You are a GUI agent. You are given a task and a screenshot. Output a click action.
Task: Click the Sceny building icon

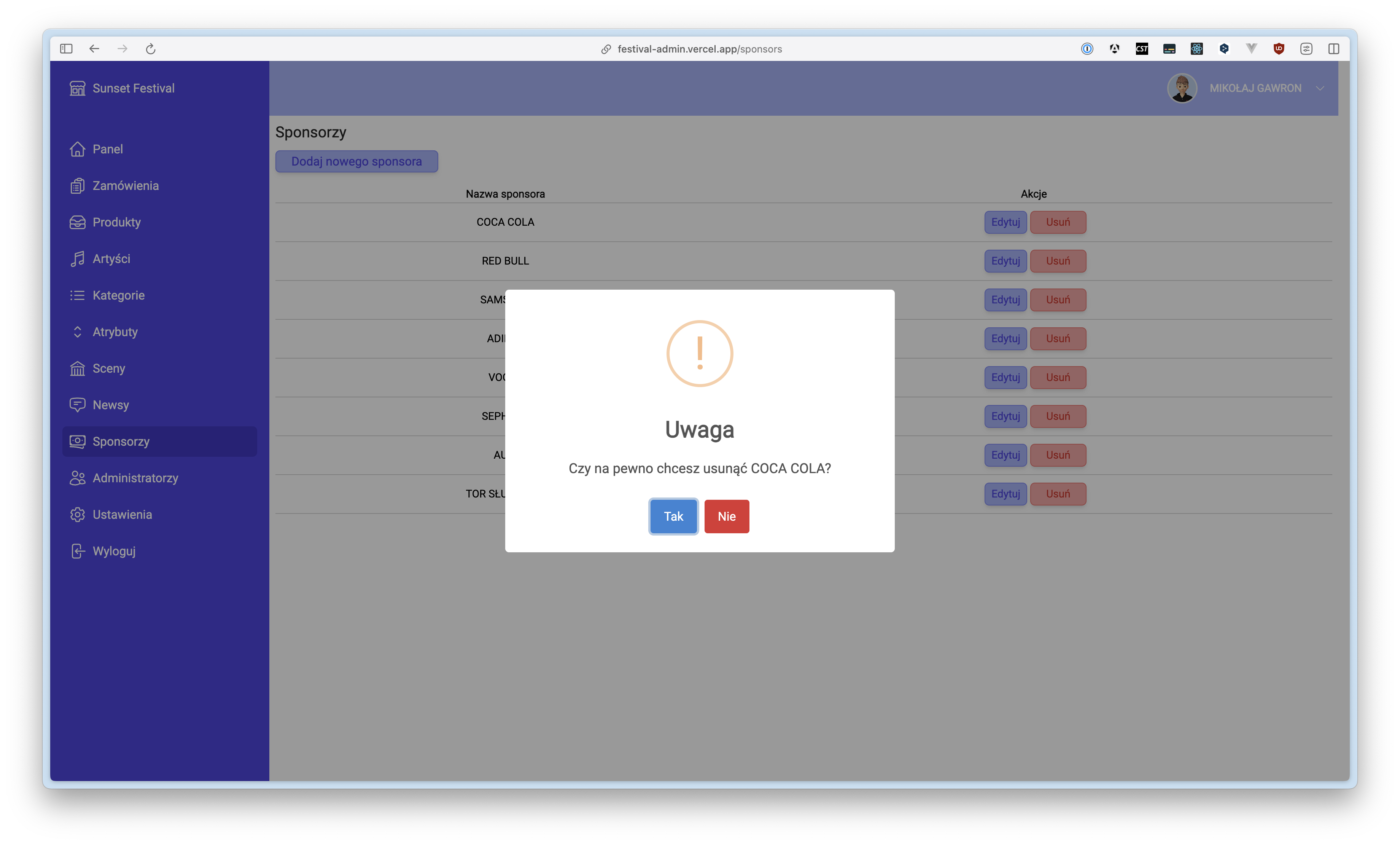(77, 368)
